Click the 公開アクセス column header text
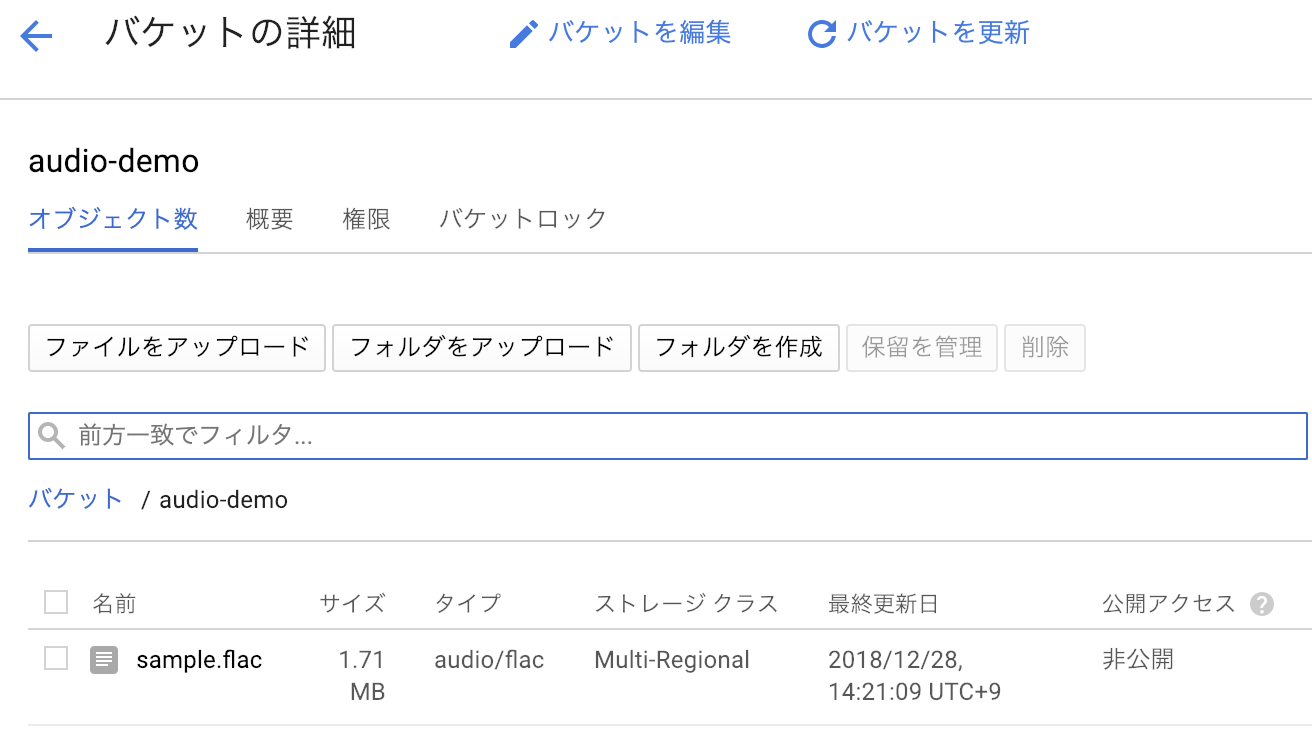The width and height of the screenshot is (1312, 740). click(1169, 604)
